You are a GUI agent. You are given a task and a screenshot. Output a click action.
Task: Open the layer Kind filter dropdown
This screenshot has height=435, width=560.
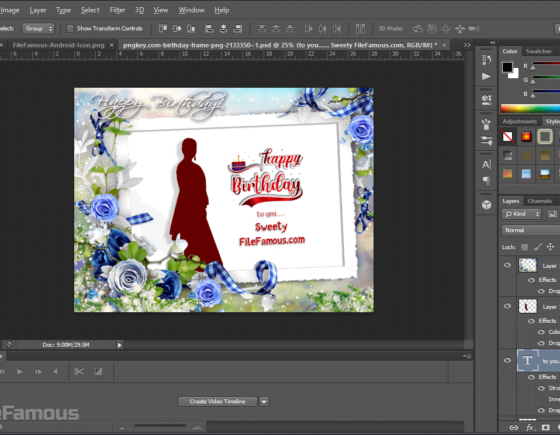pyautogui.click(x=521, y=214)
